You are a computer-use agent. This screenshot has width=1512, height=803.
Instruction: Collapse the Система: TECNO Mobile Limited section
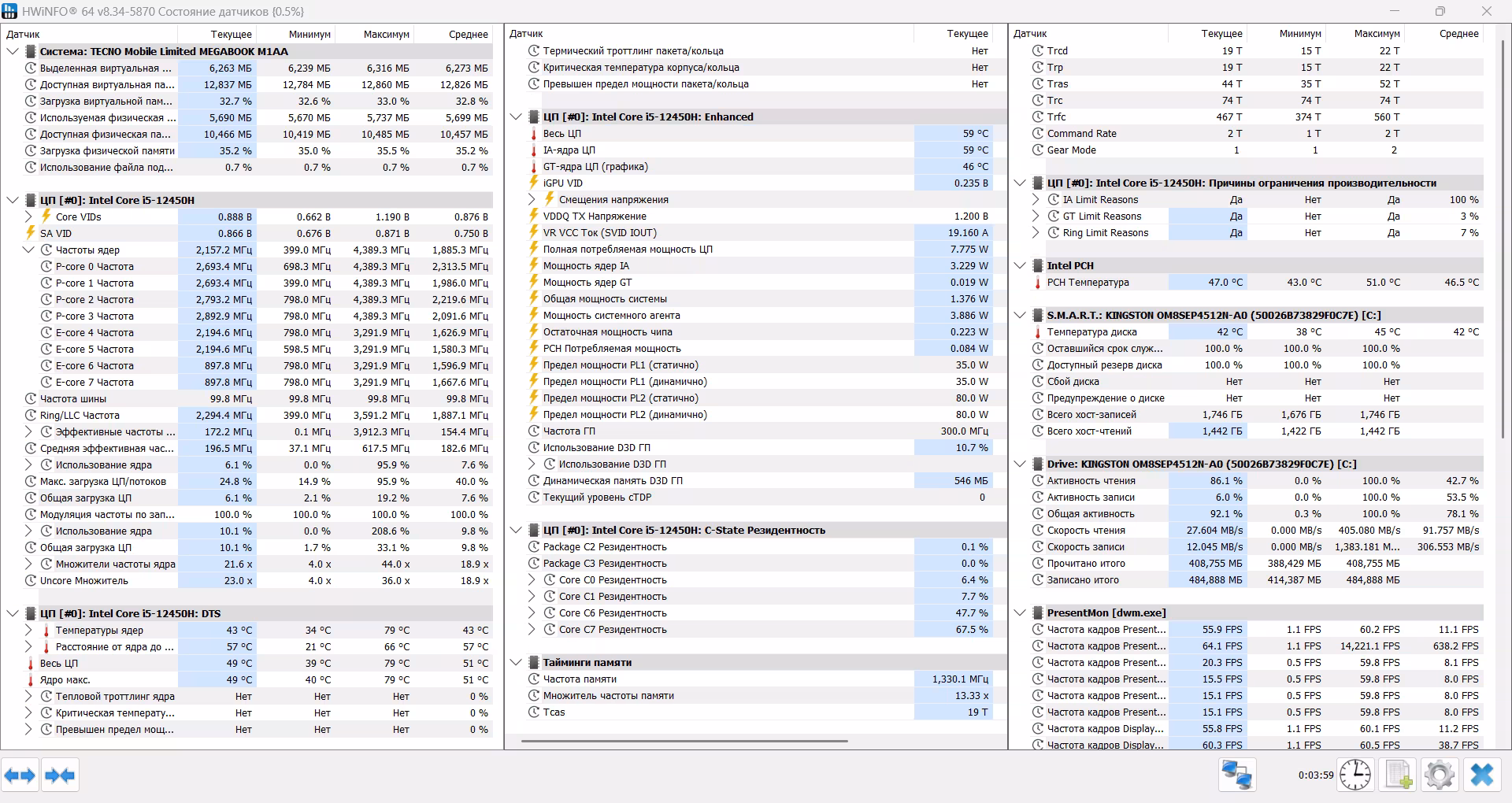coord(13,51)
